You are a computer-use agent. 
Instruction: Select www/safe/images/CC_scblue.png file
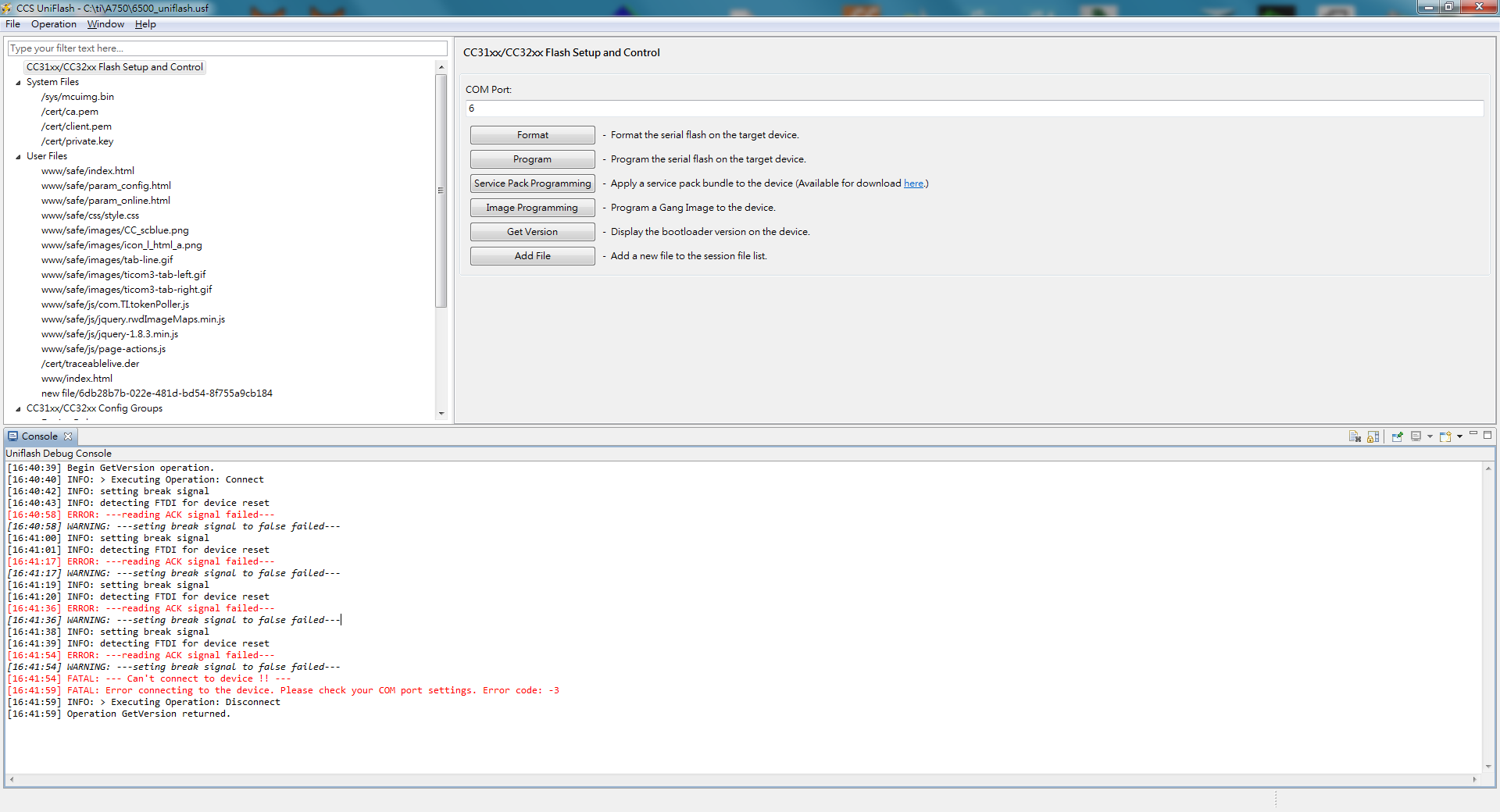(115, 230)
